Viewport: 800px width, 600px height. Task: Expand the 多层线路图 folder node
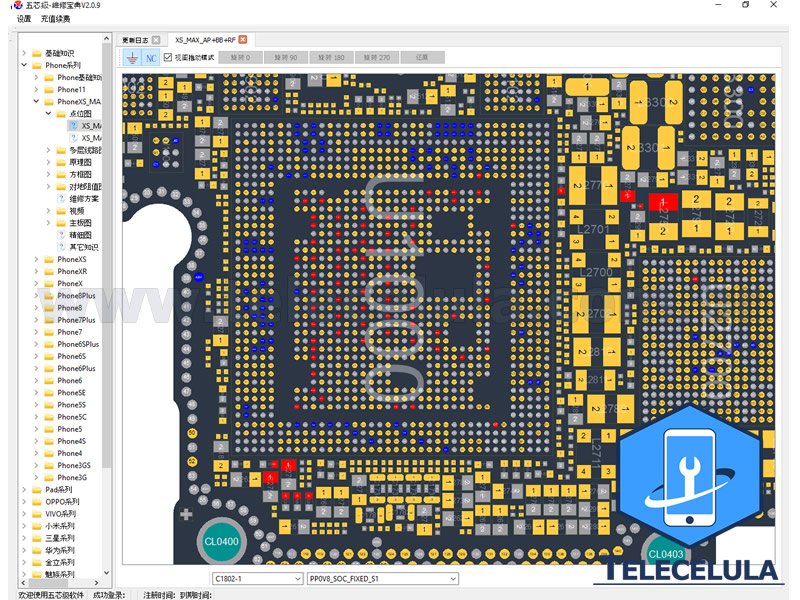tap(48, 150)
